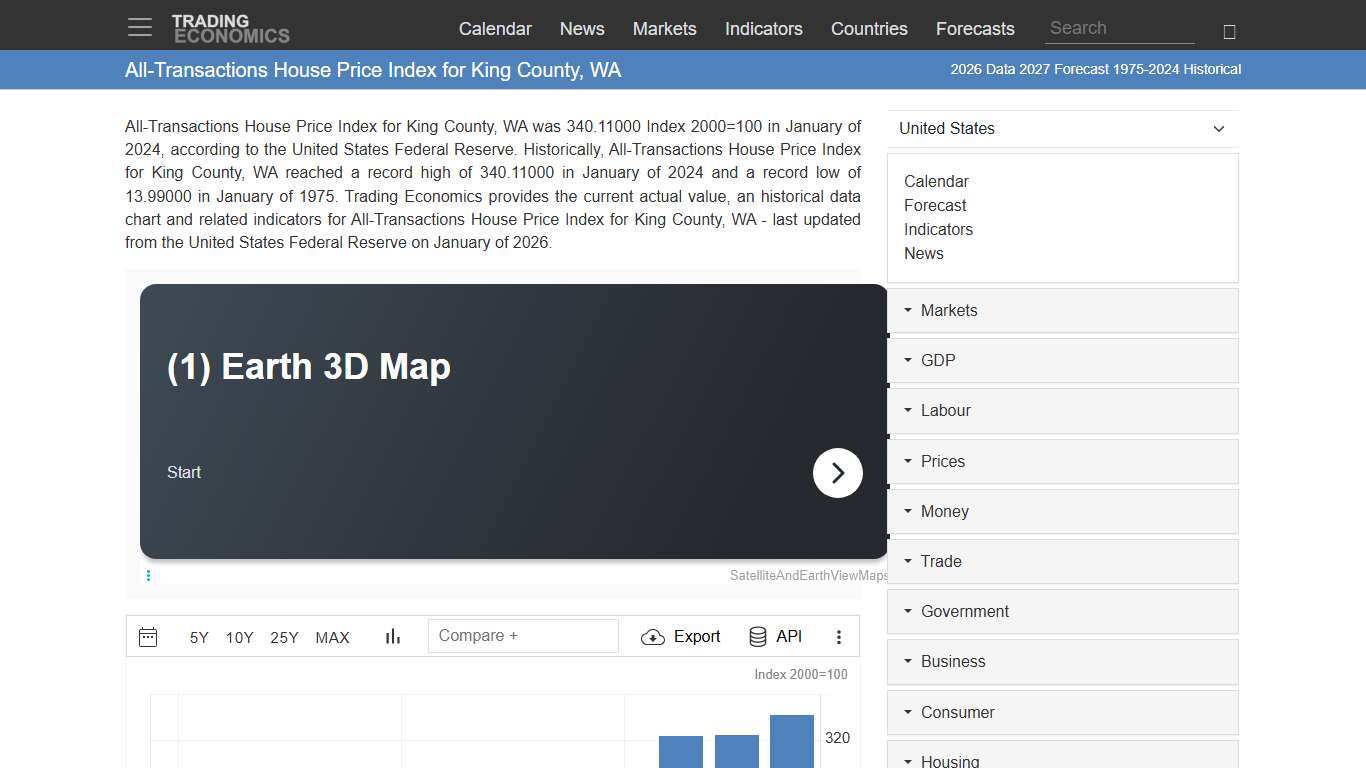Click the icon right of search box
Viewport: 1366px width, 768px height.
click(1229, 32)
